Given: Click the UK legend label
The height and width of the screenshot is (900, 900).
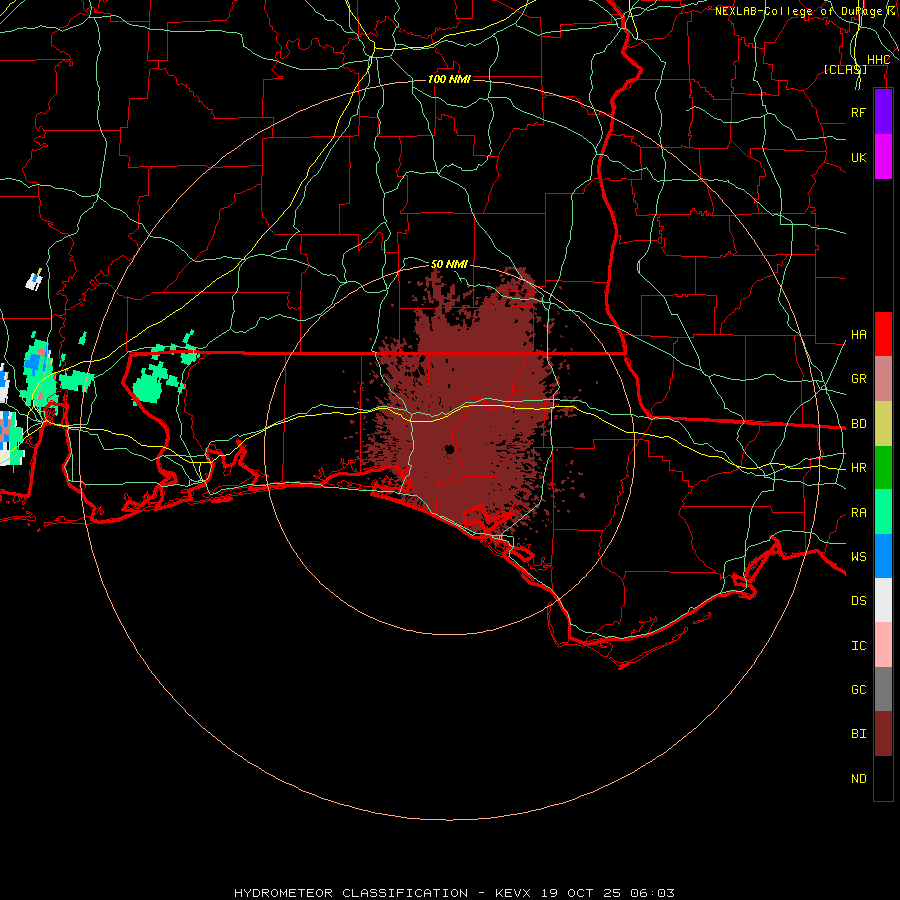Looking at the screenshot, I should (858, 157).
